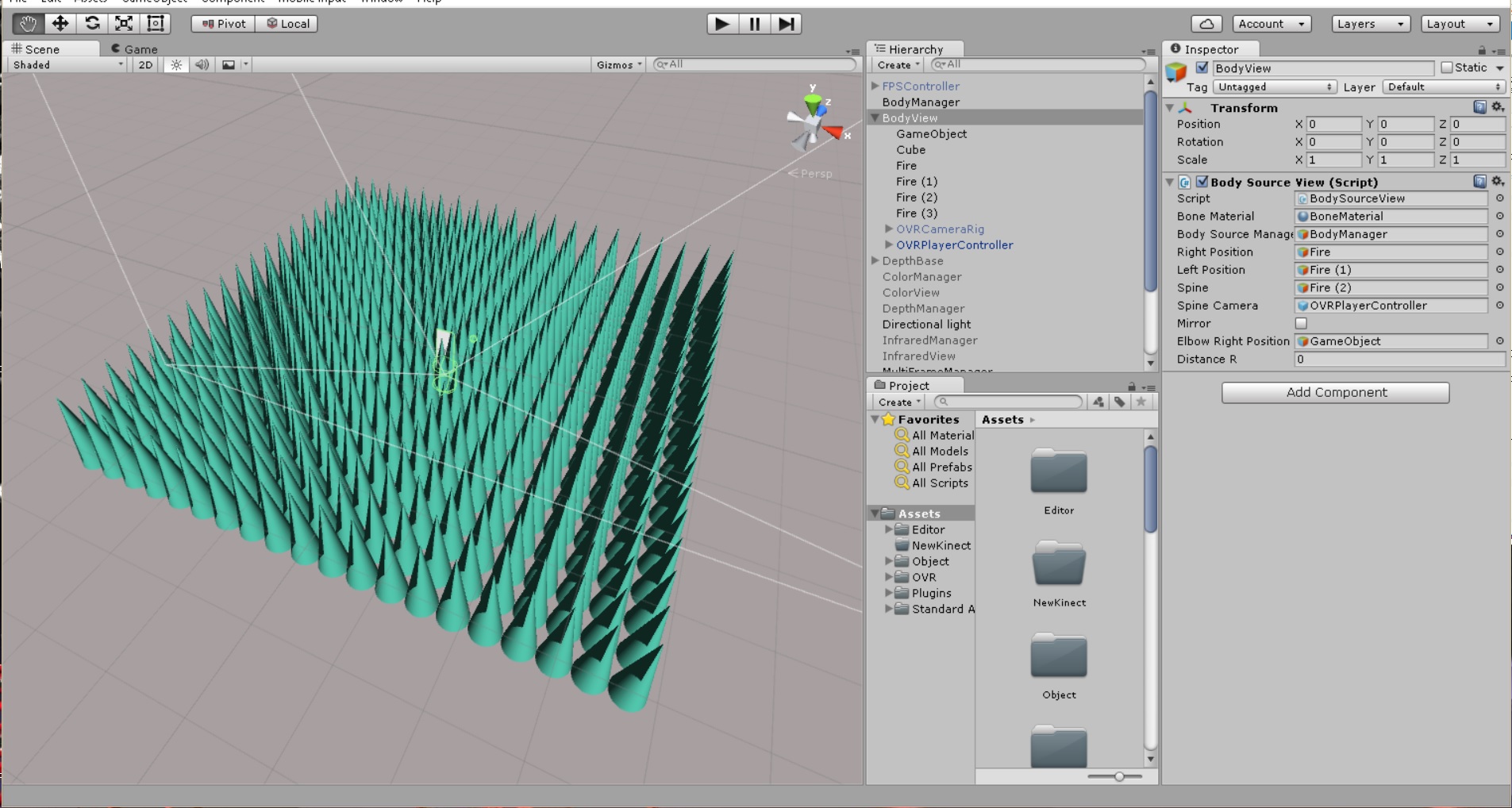Toggle the Static checkbox
Image resolution: width=1512 pixels, height=808 pixels.
coord(1447,68)
